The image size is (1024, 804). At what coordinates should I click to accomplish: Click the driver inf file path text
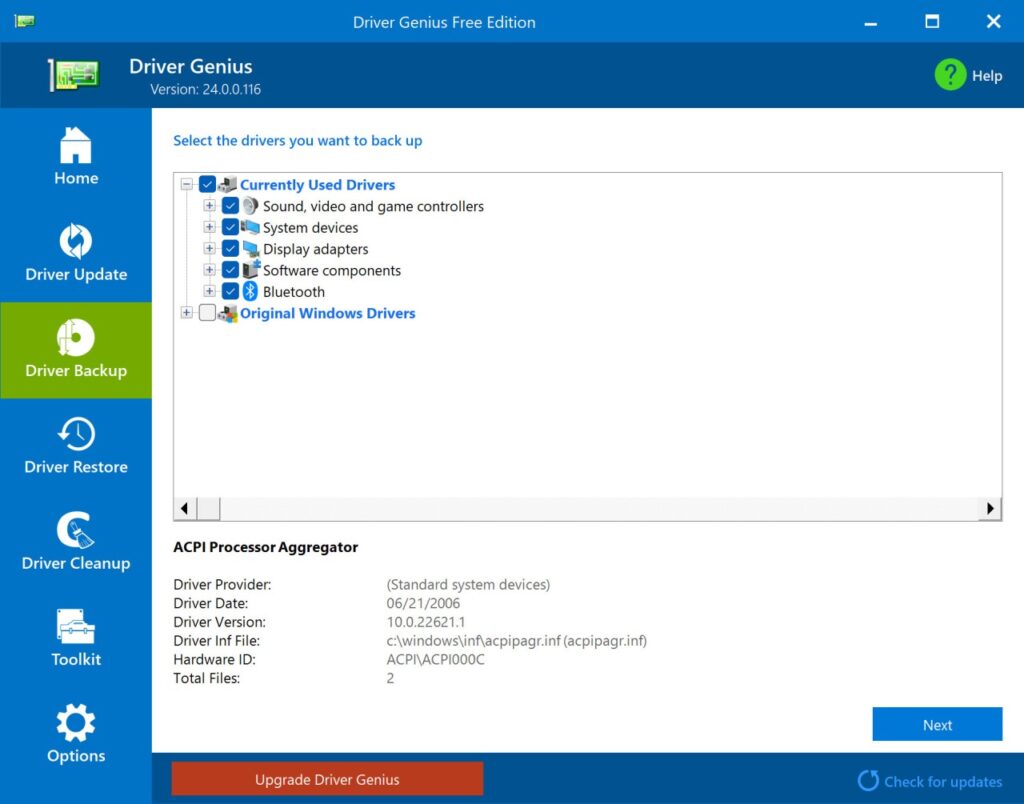click(x=517, y=641)
